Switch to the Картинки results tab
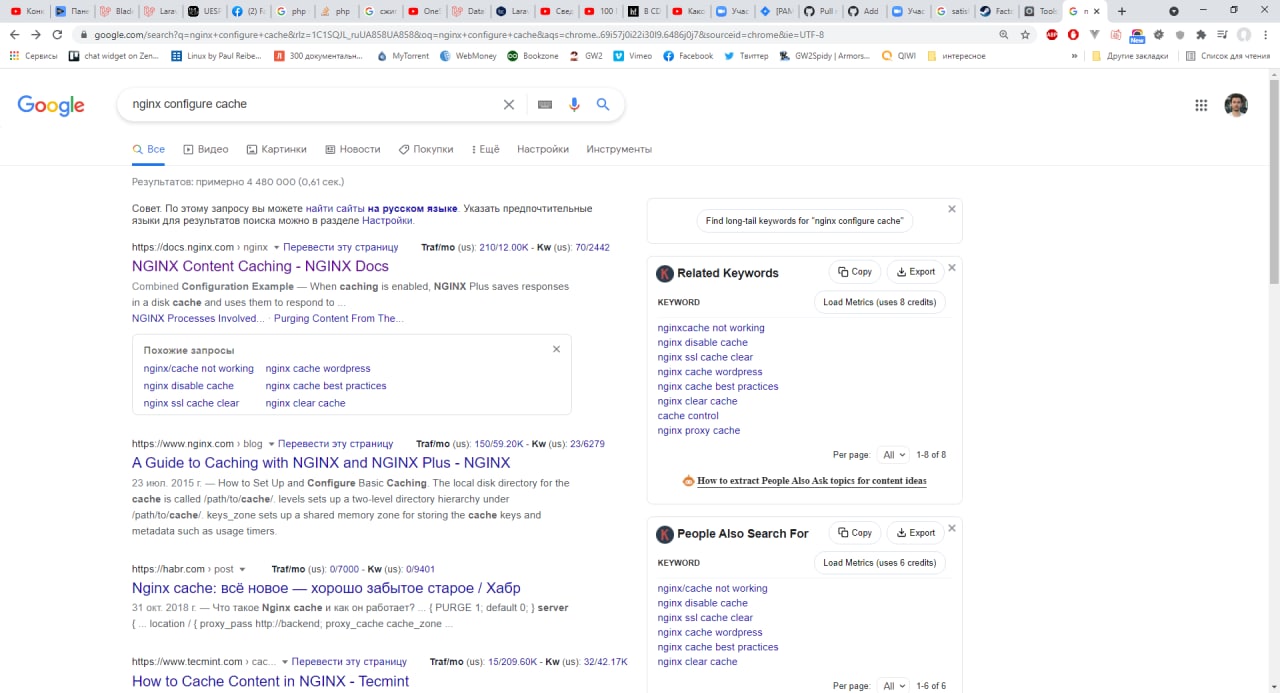Viewport: 1280px width, 693px height. (x=277, y=149)
